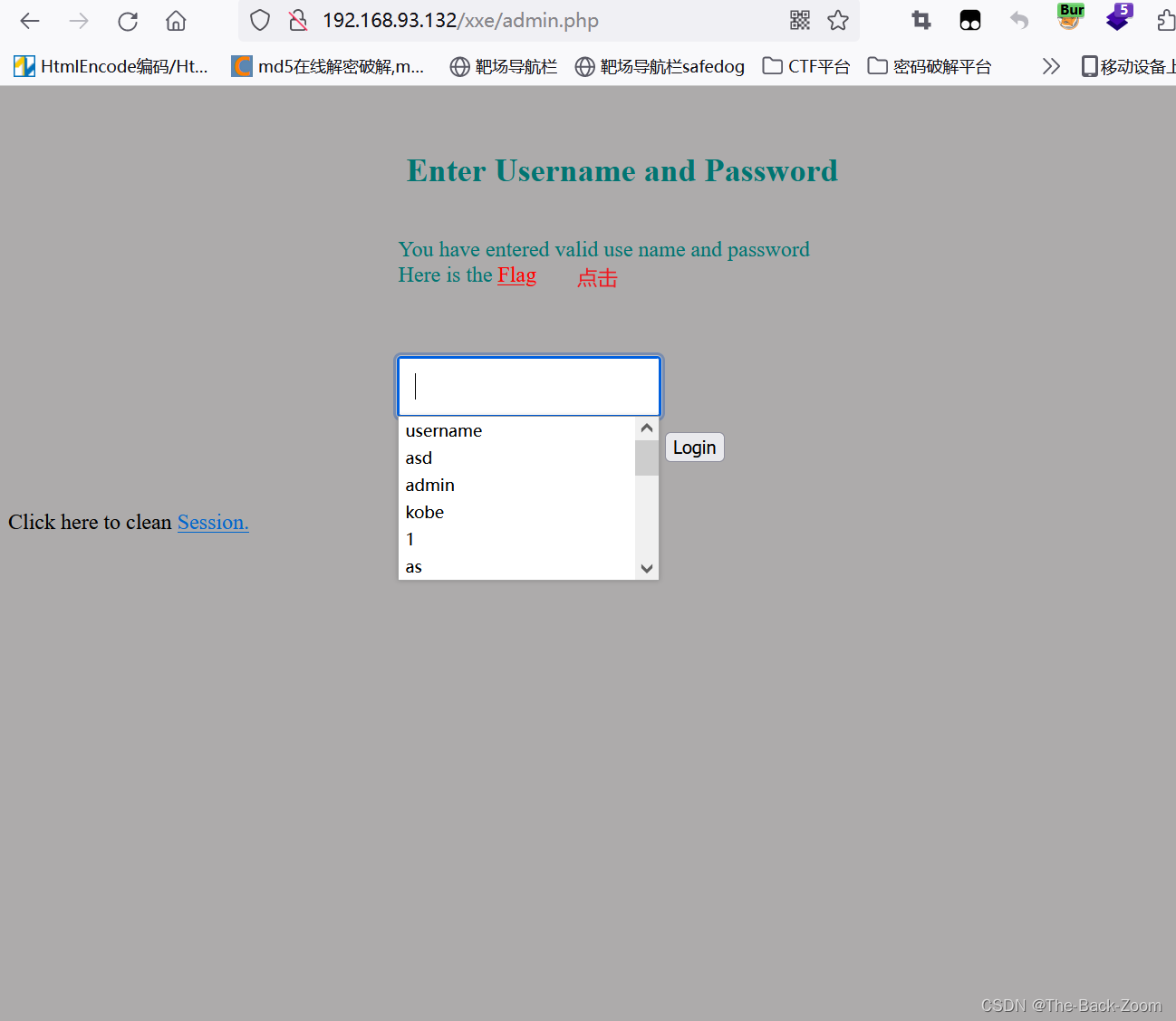Screen dimensions: 1176x1021
Task: Open the md5在线解密破解 bookmark
Action: [x=328, y=66]
